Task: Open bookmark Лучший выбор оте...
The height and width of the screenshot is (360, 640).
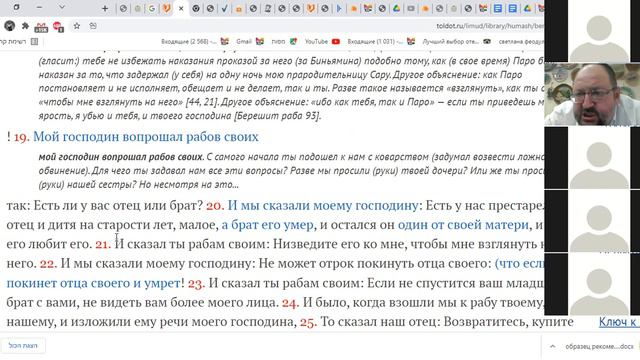Action: [456, 41]
